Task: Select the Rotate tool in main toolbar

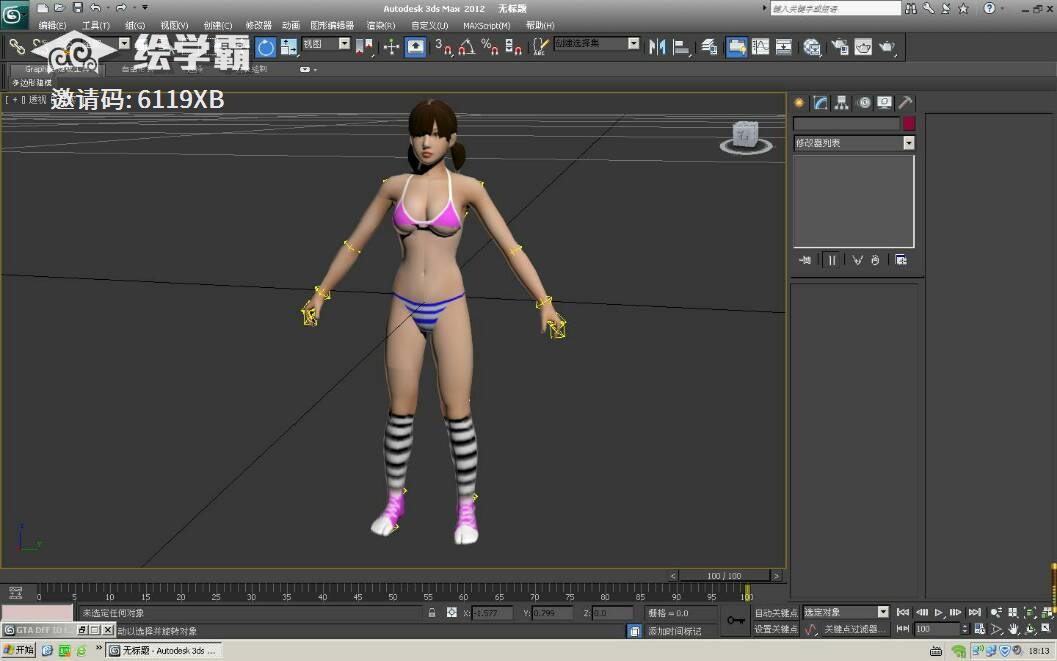Action: click(x=266, y=47)
